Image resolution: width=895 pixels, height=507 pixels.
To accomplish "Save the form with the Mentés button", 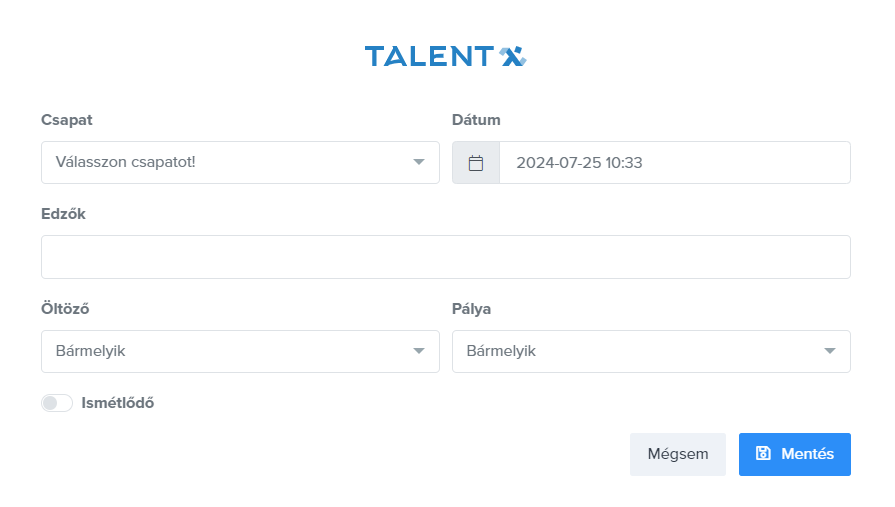I will pyautogui.click(x=795, y=454).
